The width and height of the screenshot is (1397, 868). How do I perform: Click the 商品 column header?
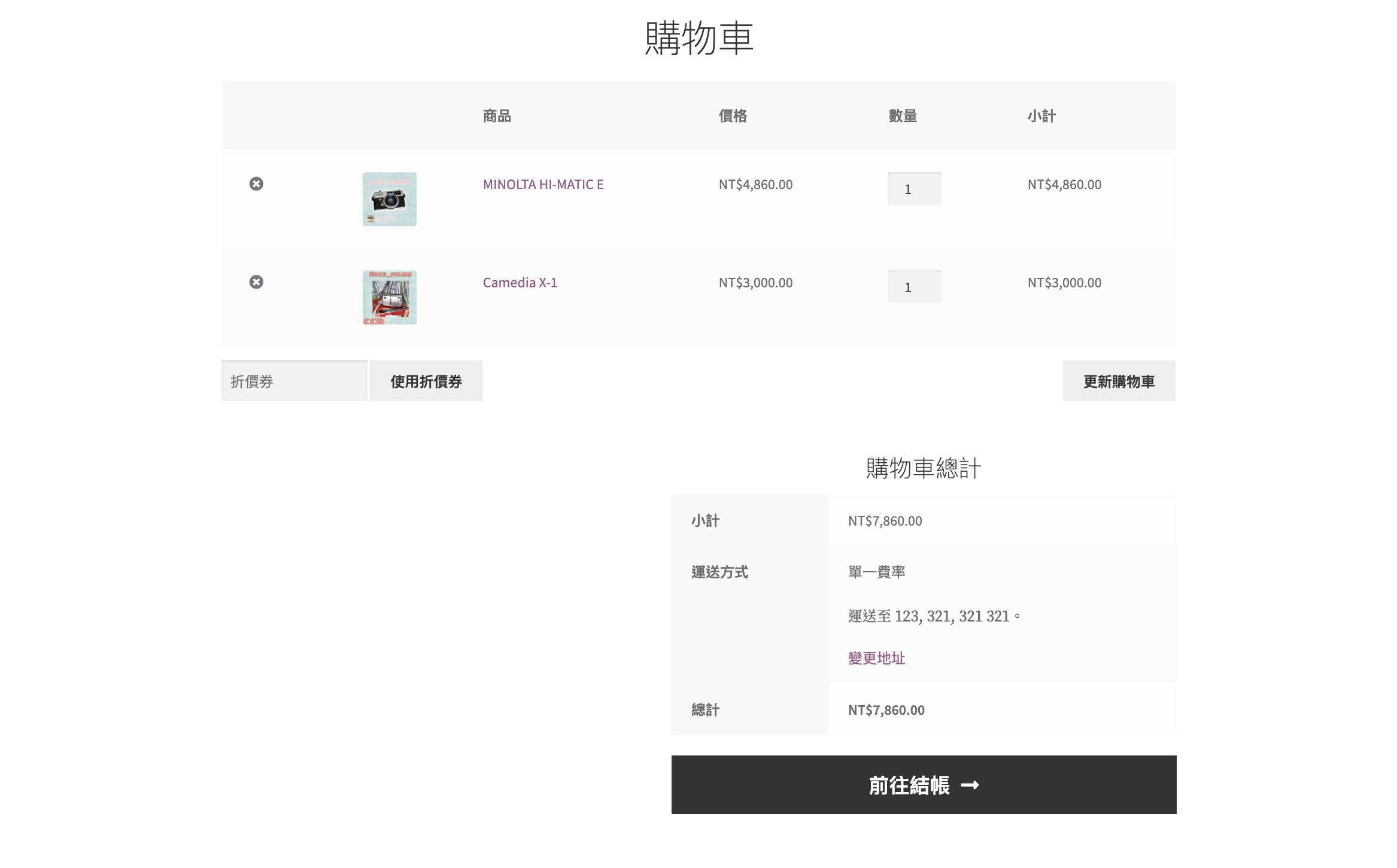pos(497,116)
